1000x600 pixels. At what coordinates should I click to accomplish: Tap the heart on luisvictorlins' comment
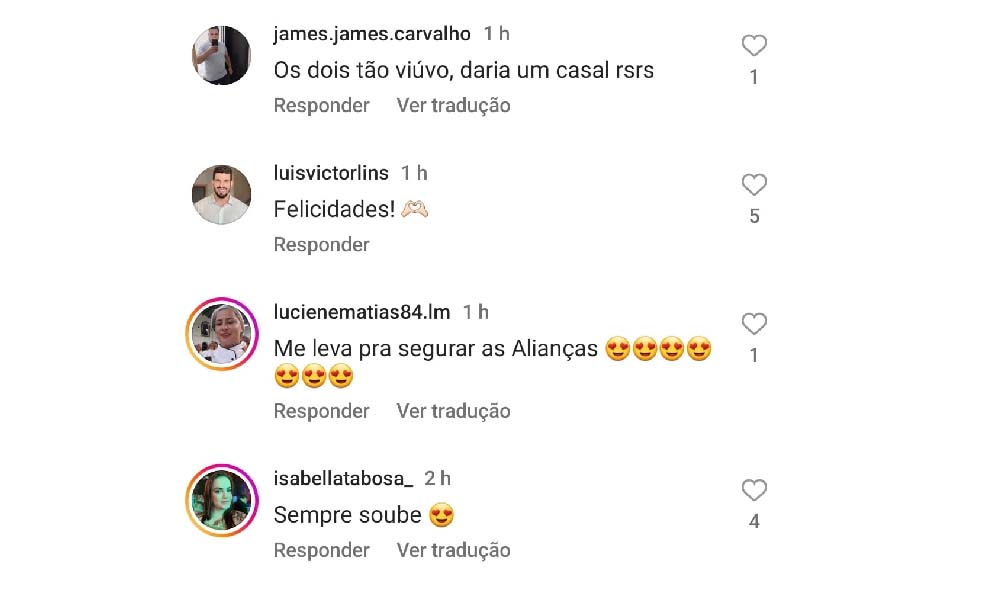coord(754,184)
